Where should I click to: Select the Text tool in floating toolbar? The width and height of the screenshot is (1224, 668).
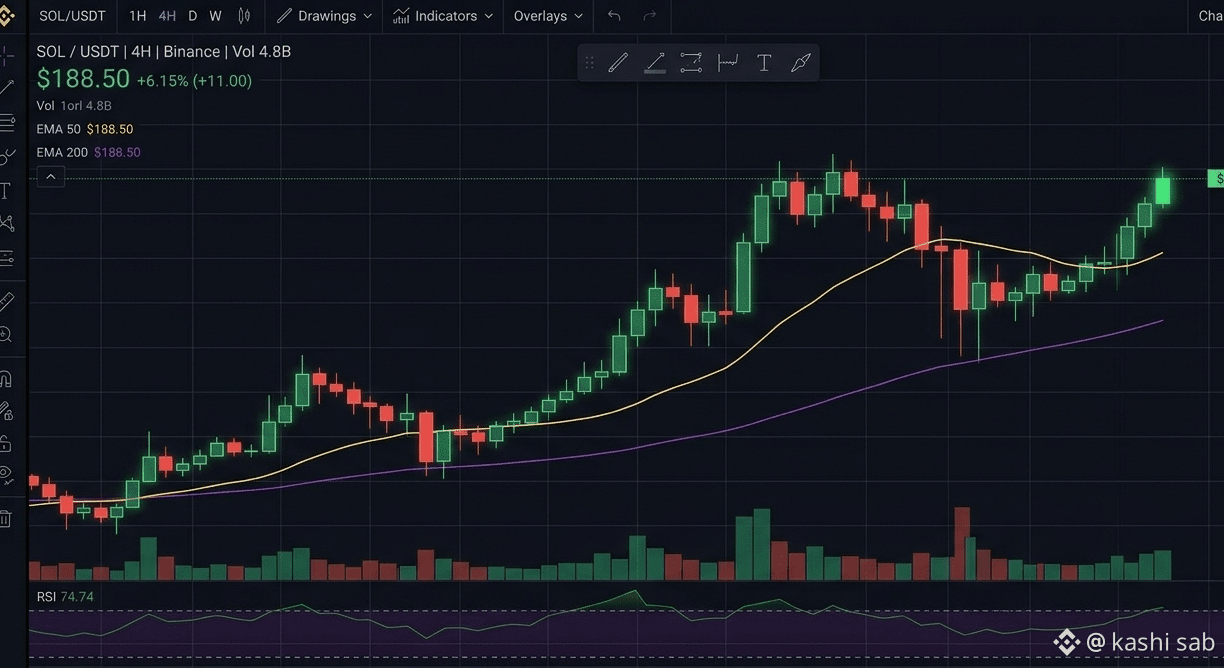tap(764, 63)
